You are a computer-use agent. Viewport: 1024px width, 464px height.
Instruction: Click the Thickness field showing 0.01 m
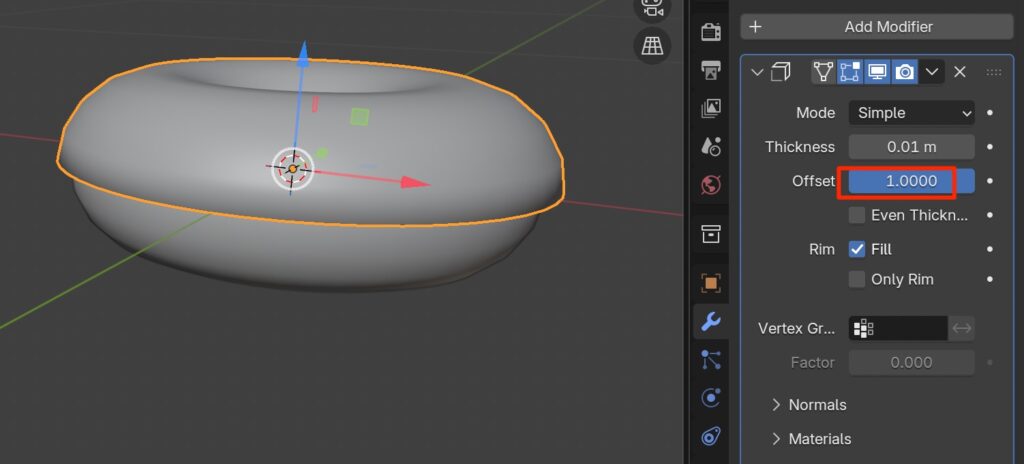(911, 147)
